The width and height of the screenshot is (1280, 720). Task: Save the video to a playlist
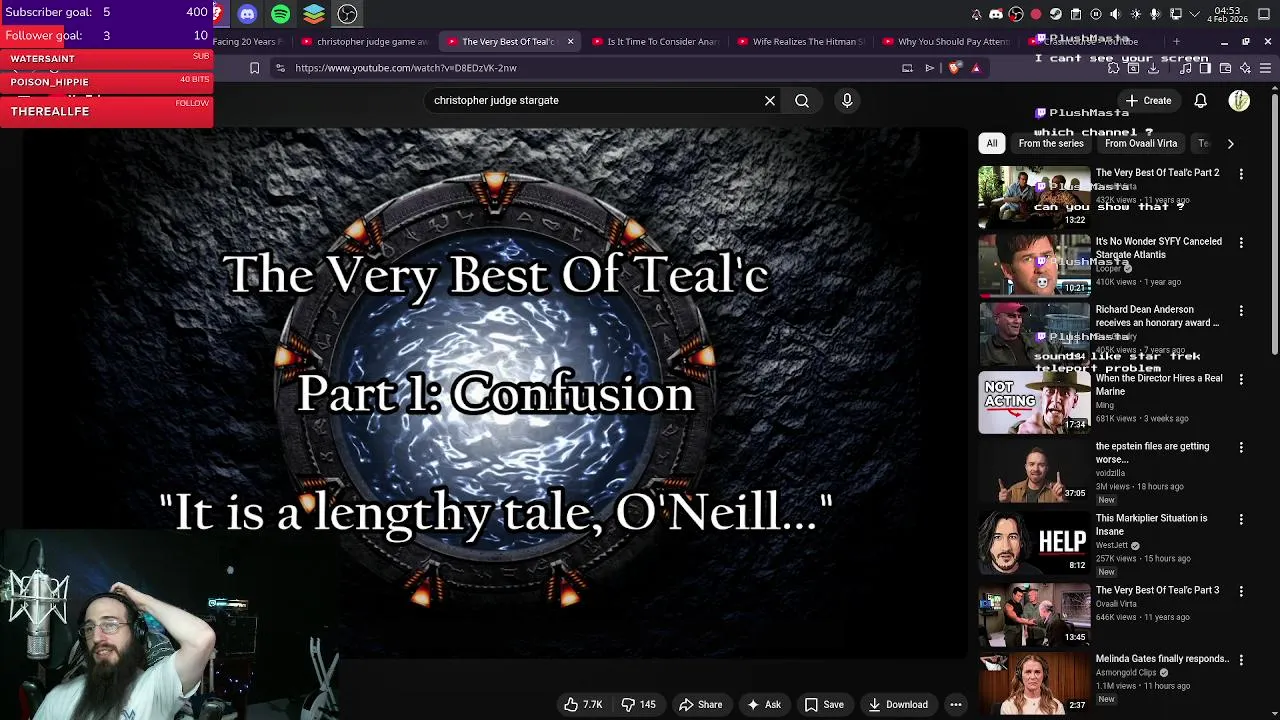pyautogui.click(x=824, y=705)
